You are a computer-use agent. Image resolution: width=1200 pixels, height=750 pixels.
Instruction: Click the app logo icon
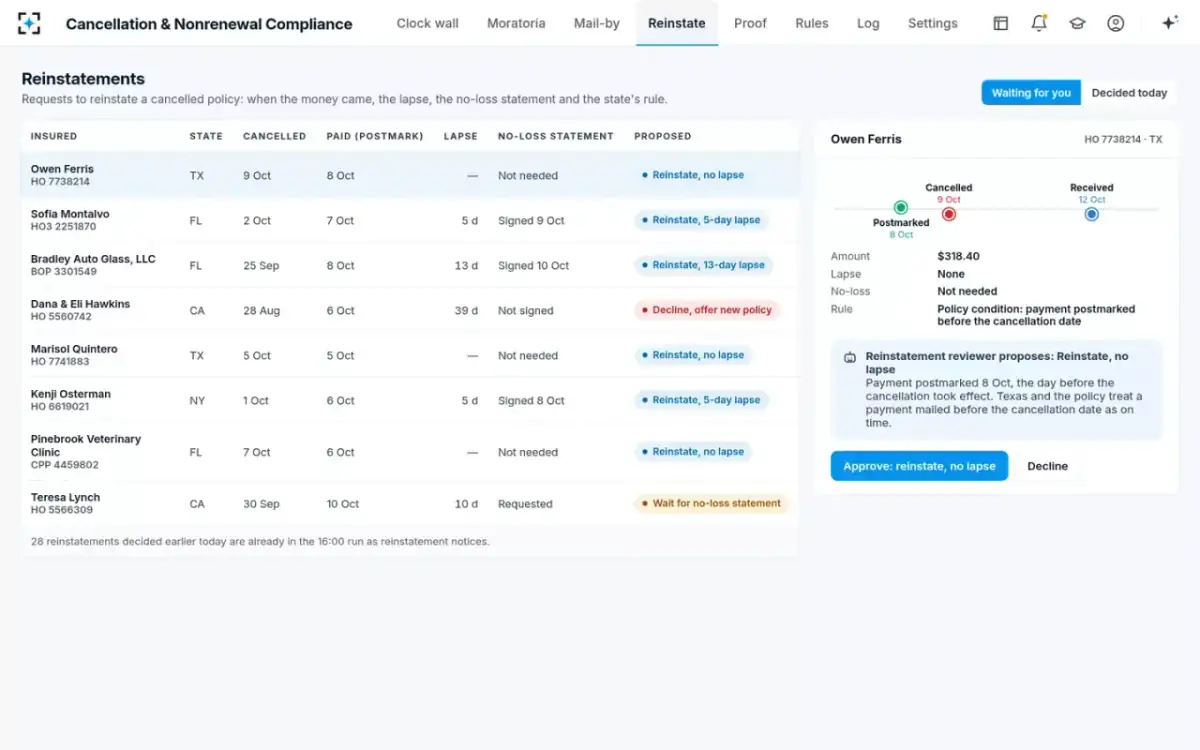click(x=29, y=23)
